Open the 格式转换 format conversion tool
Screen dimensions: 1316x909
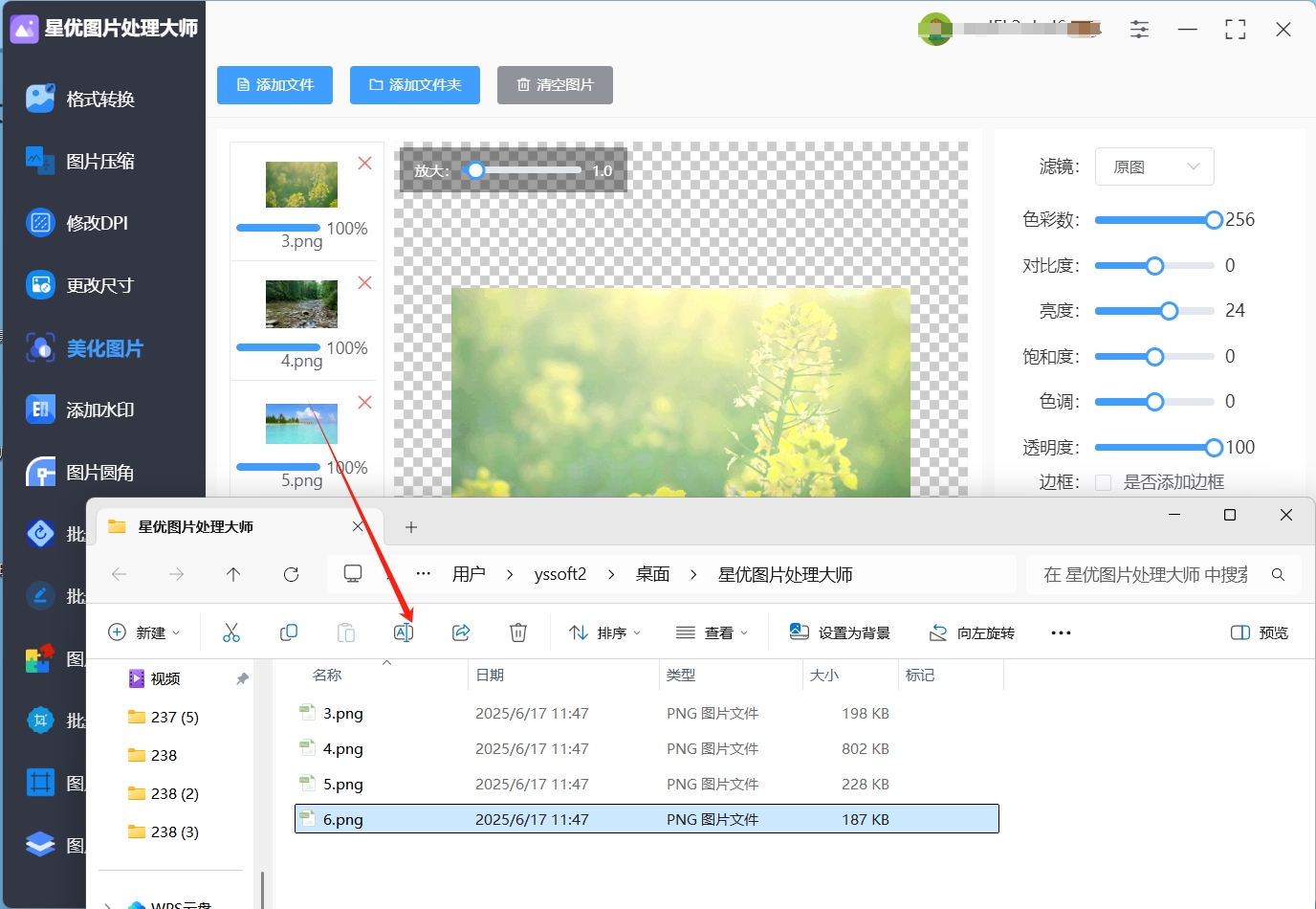click(81, 99)
